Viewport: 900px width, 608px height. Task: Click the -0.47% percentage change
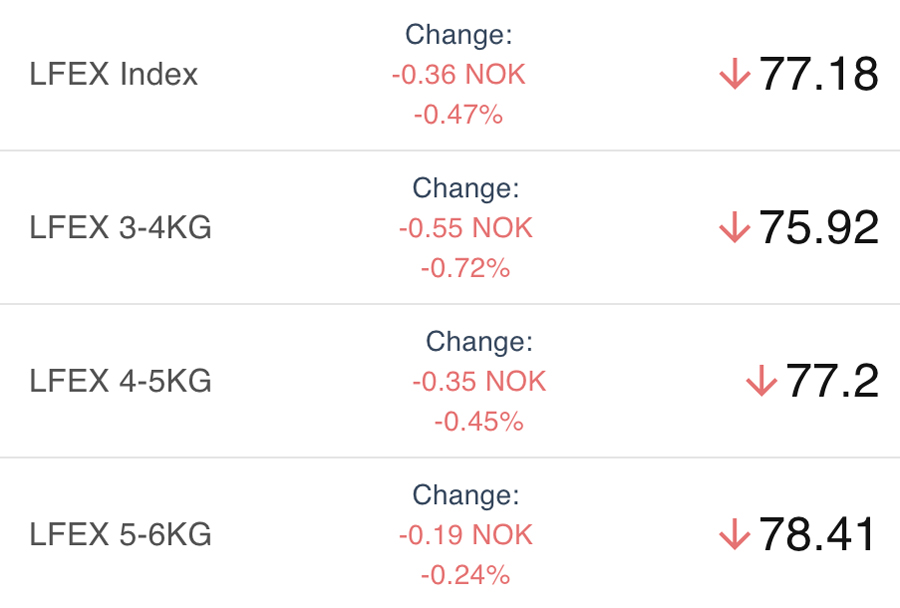point(458,115)
